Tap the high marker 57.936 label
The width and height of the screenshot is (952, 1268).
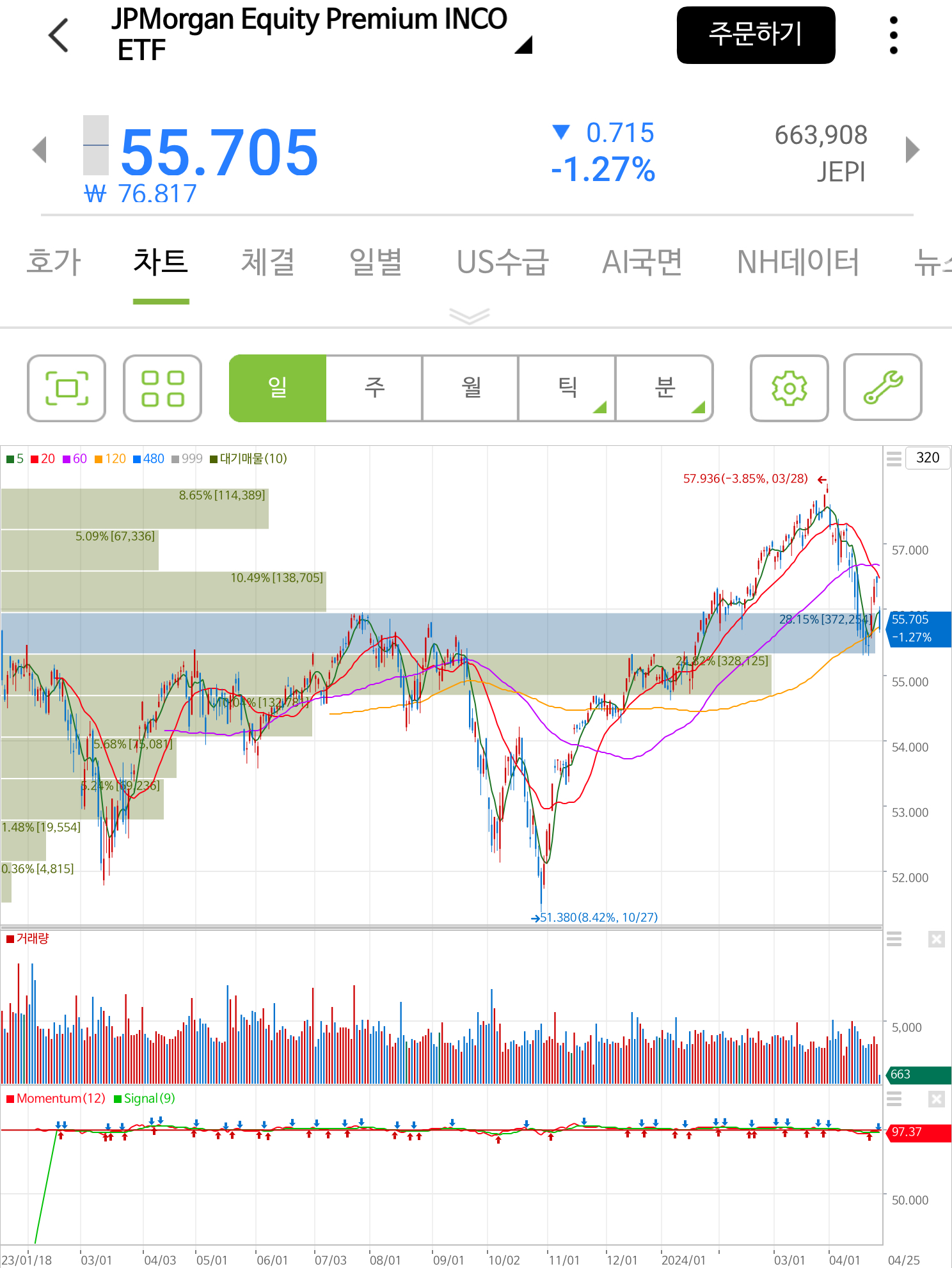(x=745, y=479)
